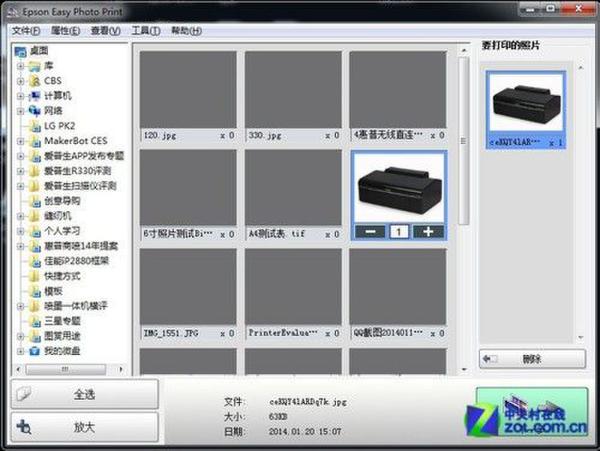Screen dimensions: 600x451
Task: Click the 佳能iP2880 folder icon
Action: 35,261
